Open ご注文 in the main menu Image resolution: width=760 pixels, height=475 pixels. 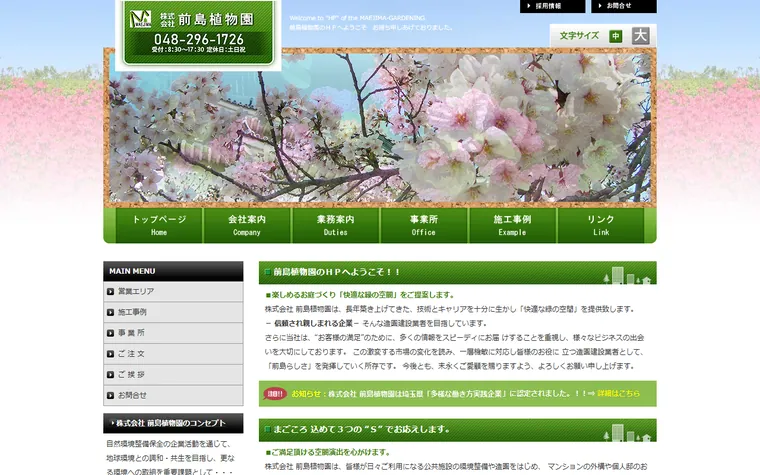coord(173,354)
